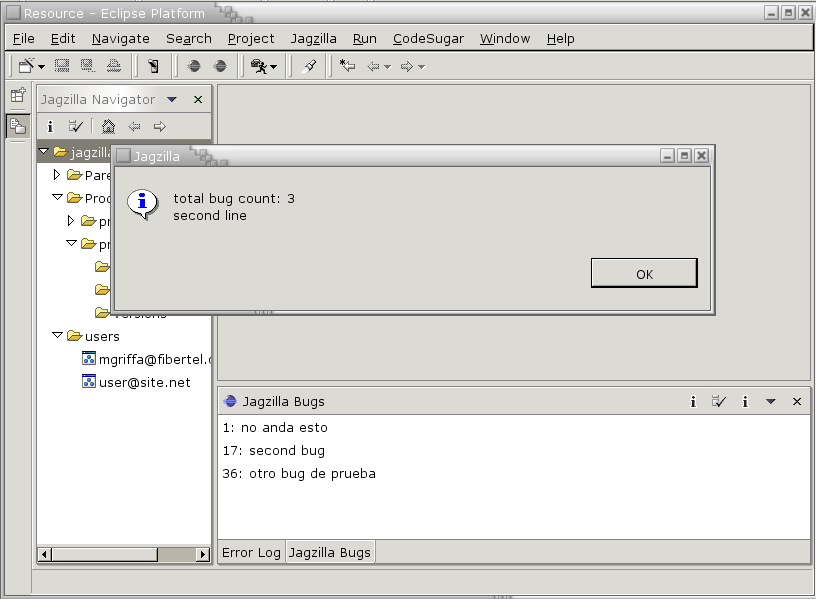Screen dimensions: 816x599
Task: Switch to the Jagzilla Bugs tab
Action: [x=330, y=553]
